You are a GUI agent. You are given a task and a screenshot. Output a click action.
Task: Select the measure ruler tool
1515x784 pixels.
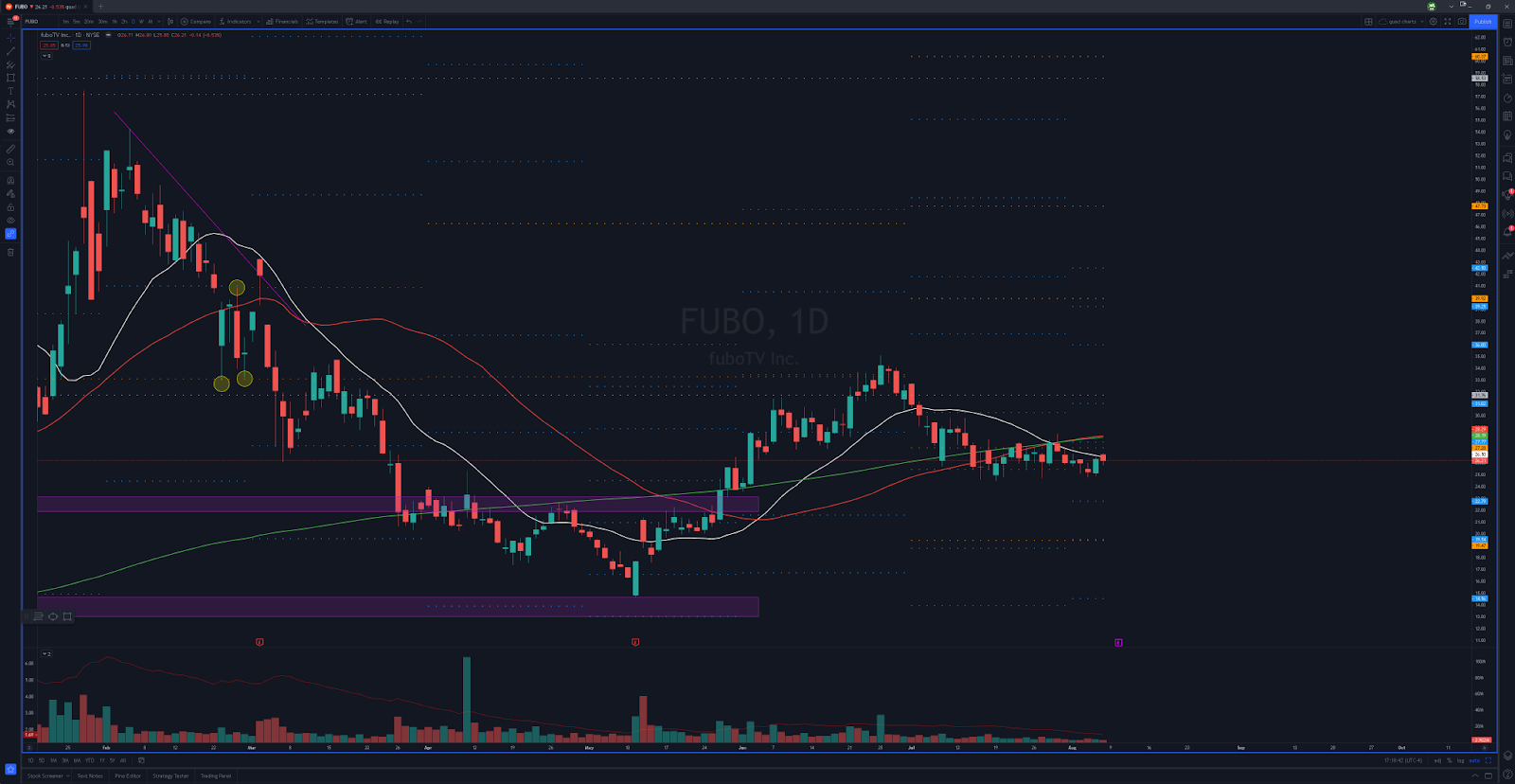point(10,149)
